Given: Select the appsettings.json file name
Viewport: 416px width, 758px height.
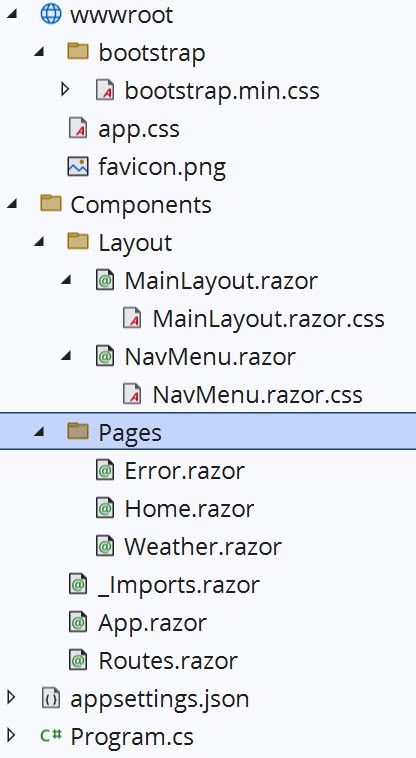Looking at the screenshot, I should point(159,700).
